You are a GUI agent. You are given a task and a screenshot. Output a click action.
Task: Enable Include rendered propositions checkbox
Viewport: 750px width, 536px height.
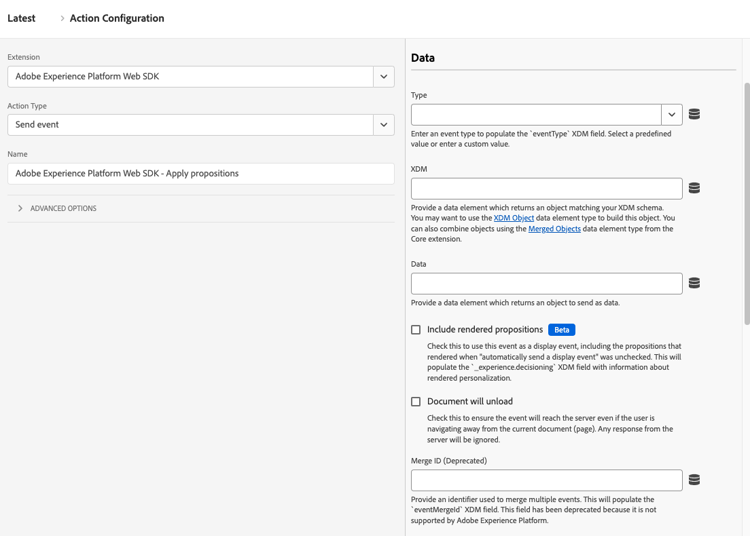(416, 330)
